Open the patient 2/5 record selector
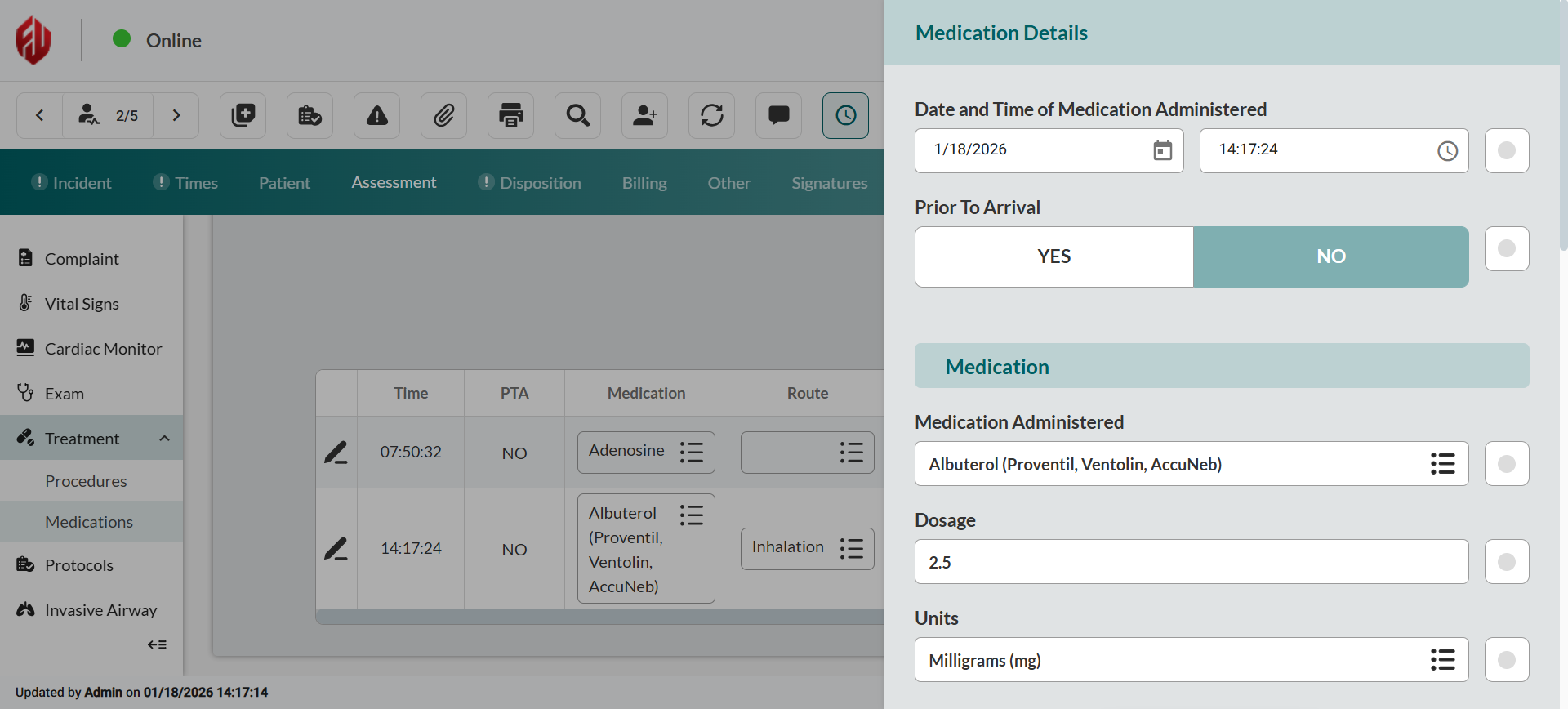1568x709 pixels. [x=108, y=115]
